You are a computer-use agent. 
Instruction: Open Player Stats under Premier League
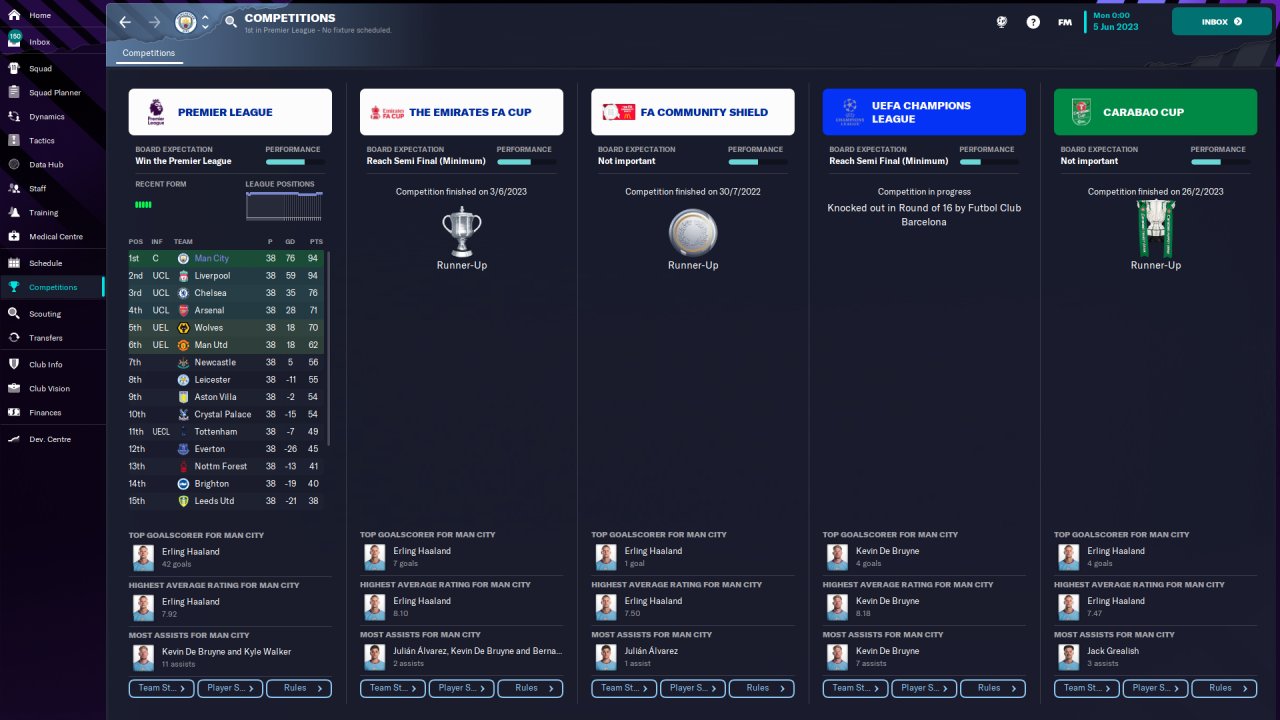[x=231, y=688]
